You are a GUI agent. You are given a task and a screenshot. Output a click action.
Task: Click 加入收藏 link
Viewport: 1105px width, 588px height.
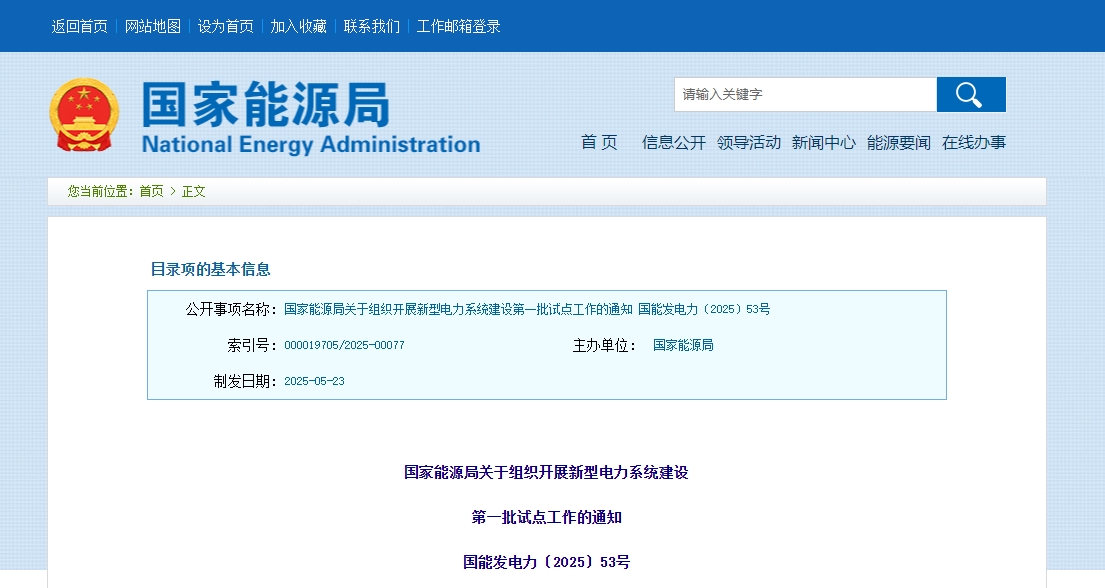(299, 27)
